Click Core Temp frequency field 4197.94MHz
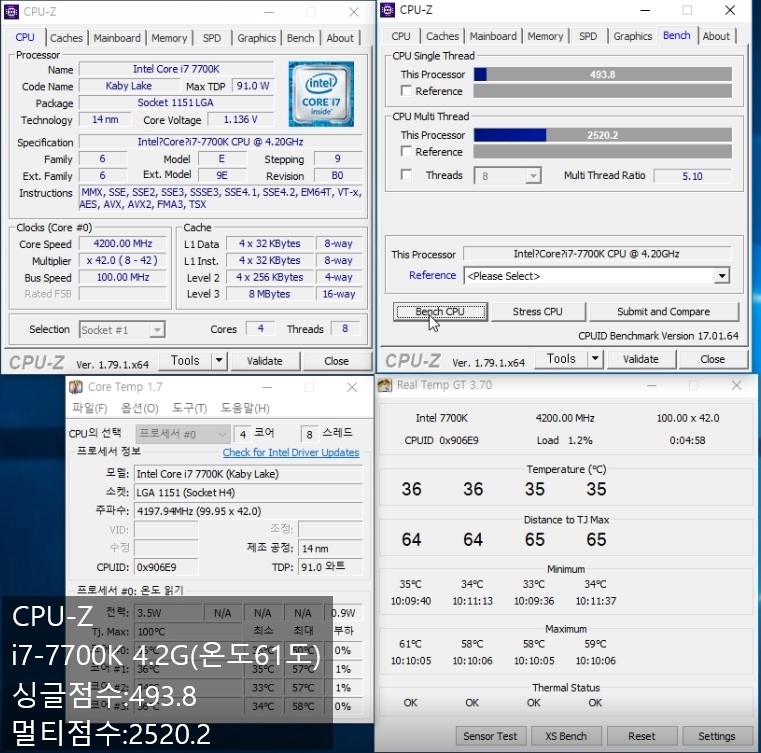Image resolution: width=761 pixels, height=753 pixels. click(248, 511)
